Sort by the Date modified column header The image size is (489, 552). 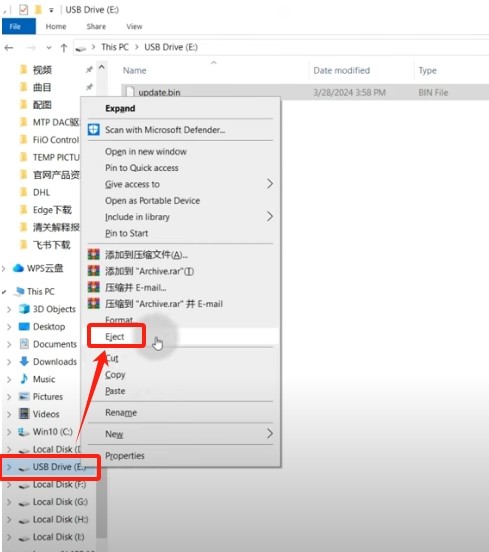coord(341,70)
